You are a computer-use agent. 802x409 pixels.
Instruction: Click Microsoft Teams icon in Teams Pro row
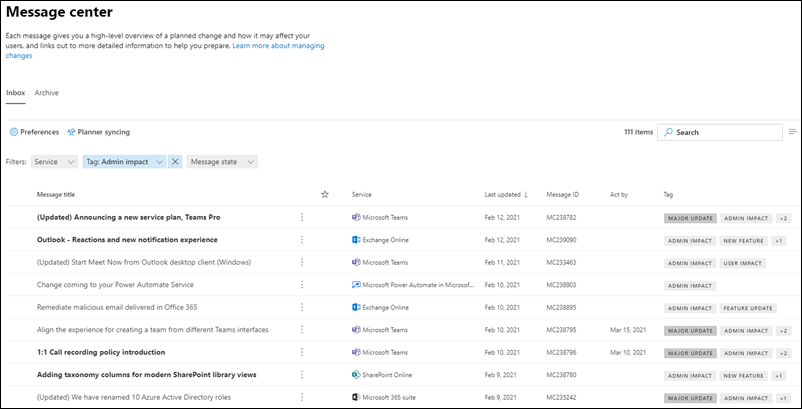coord(356,217)
